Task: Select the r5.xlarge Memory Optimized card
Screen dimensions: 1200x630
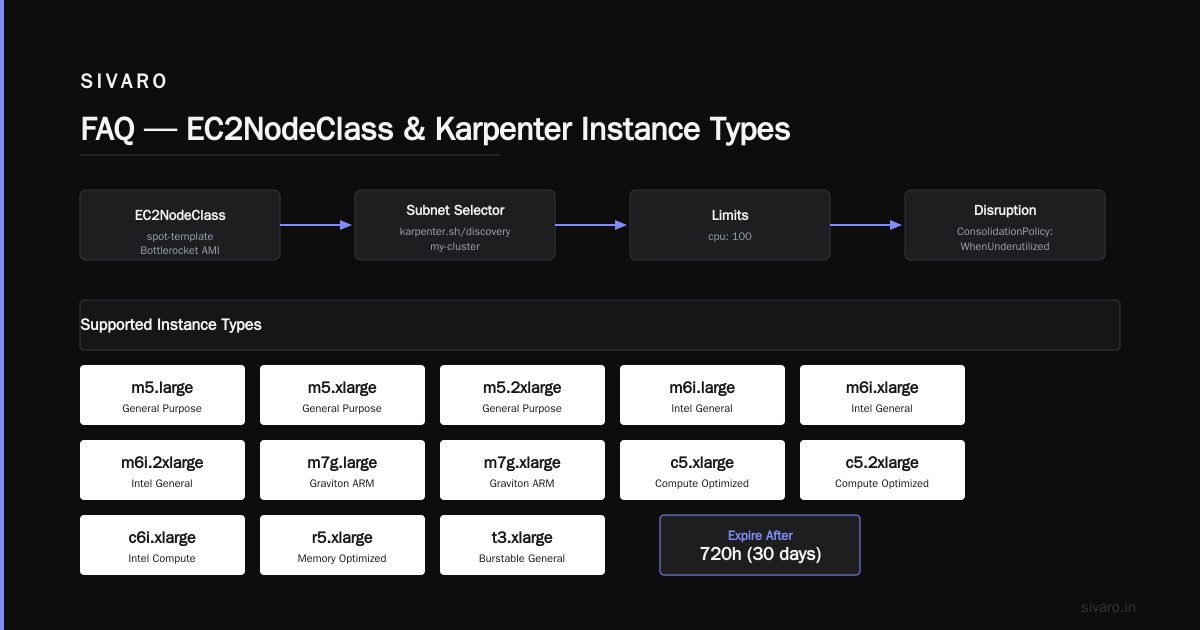Action: tap(342, 545)
